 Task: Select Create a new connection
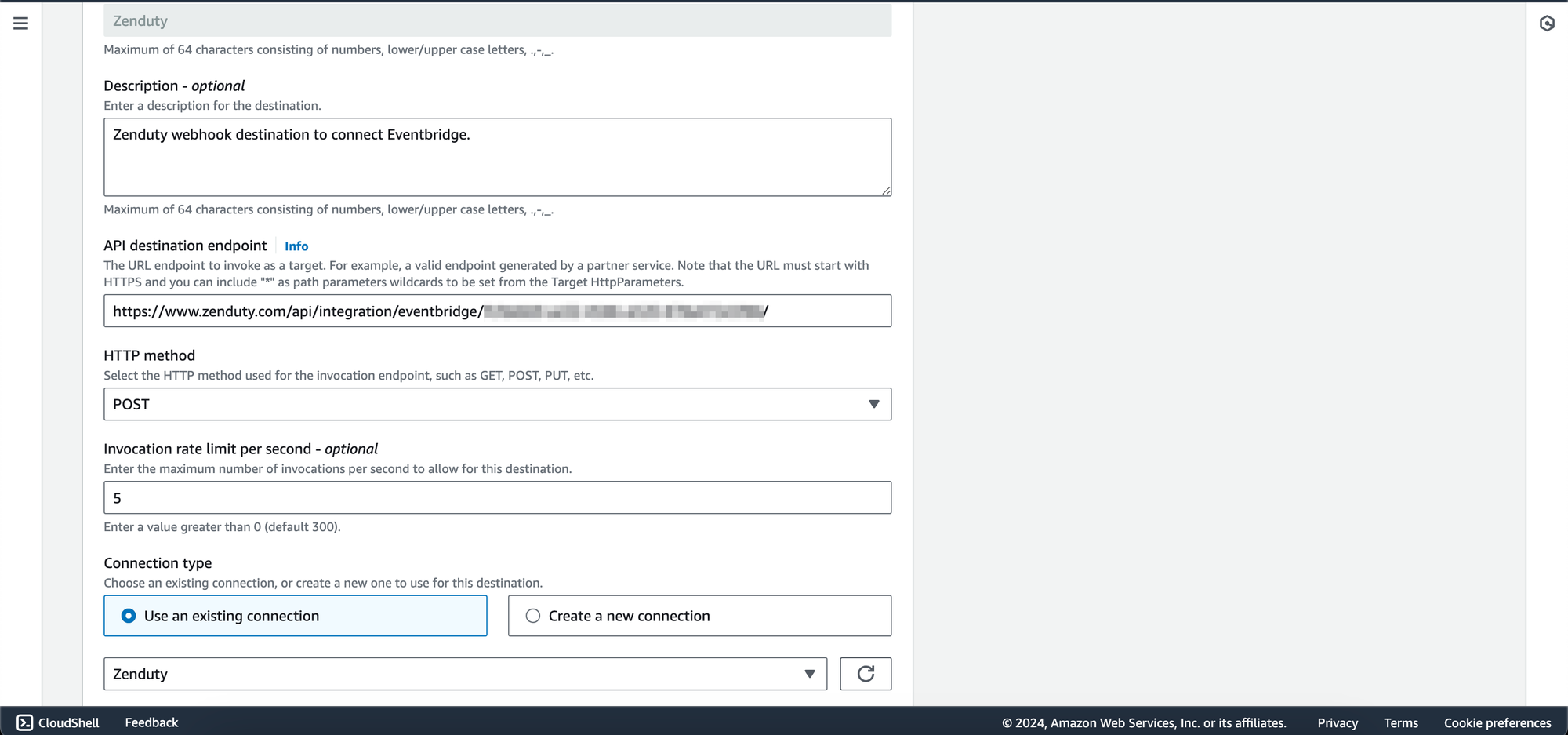699,616
